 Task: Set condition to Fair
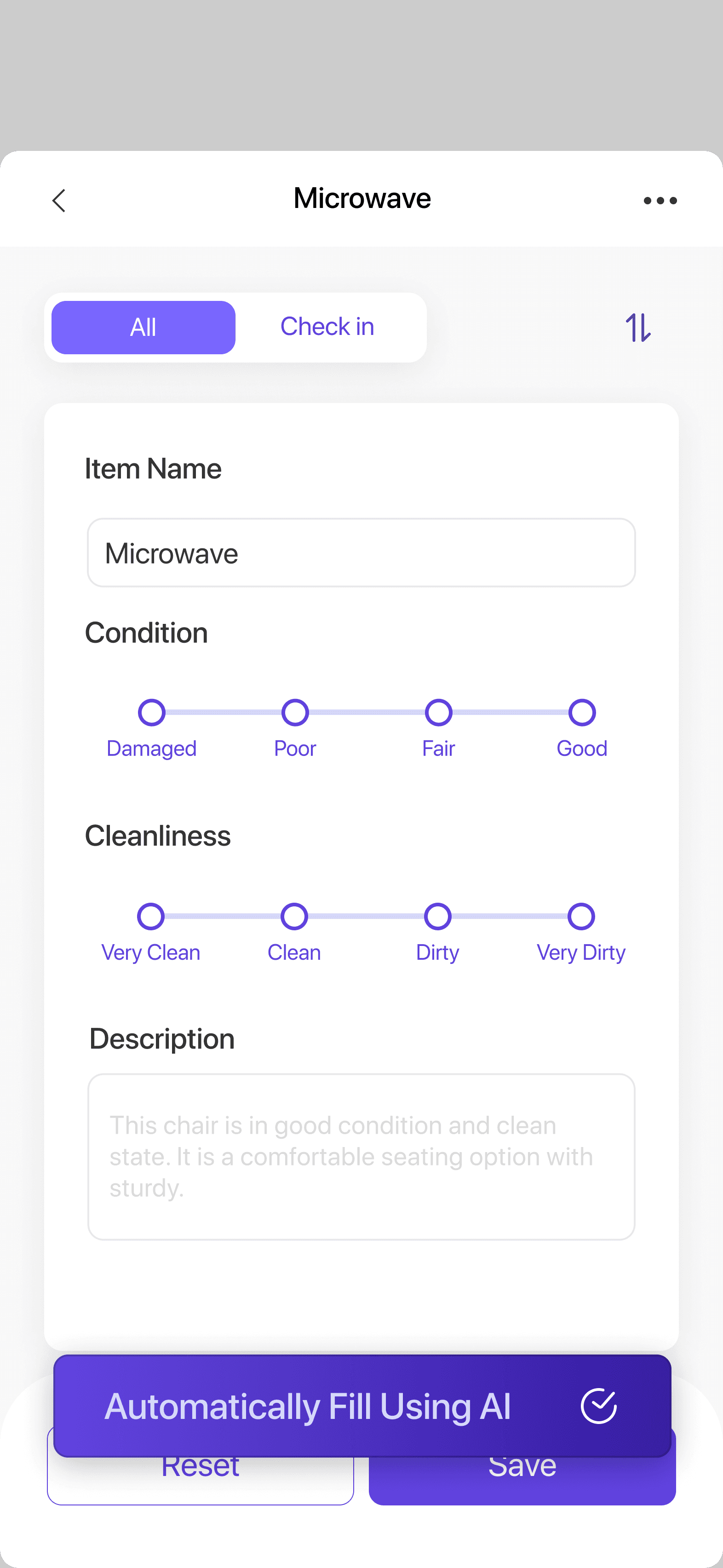(x=438, y=713)
